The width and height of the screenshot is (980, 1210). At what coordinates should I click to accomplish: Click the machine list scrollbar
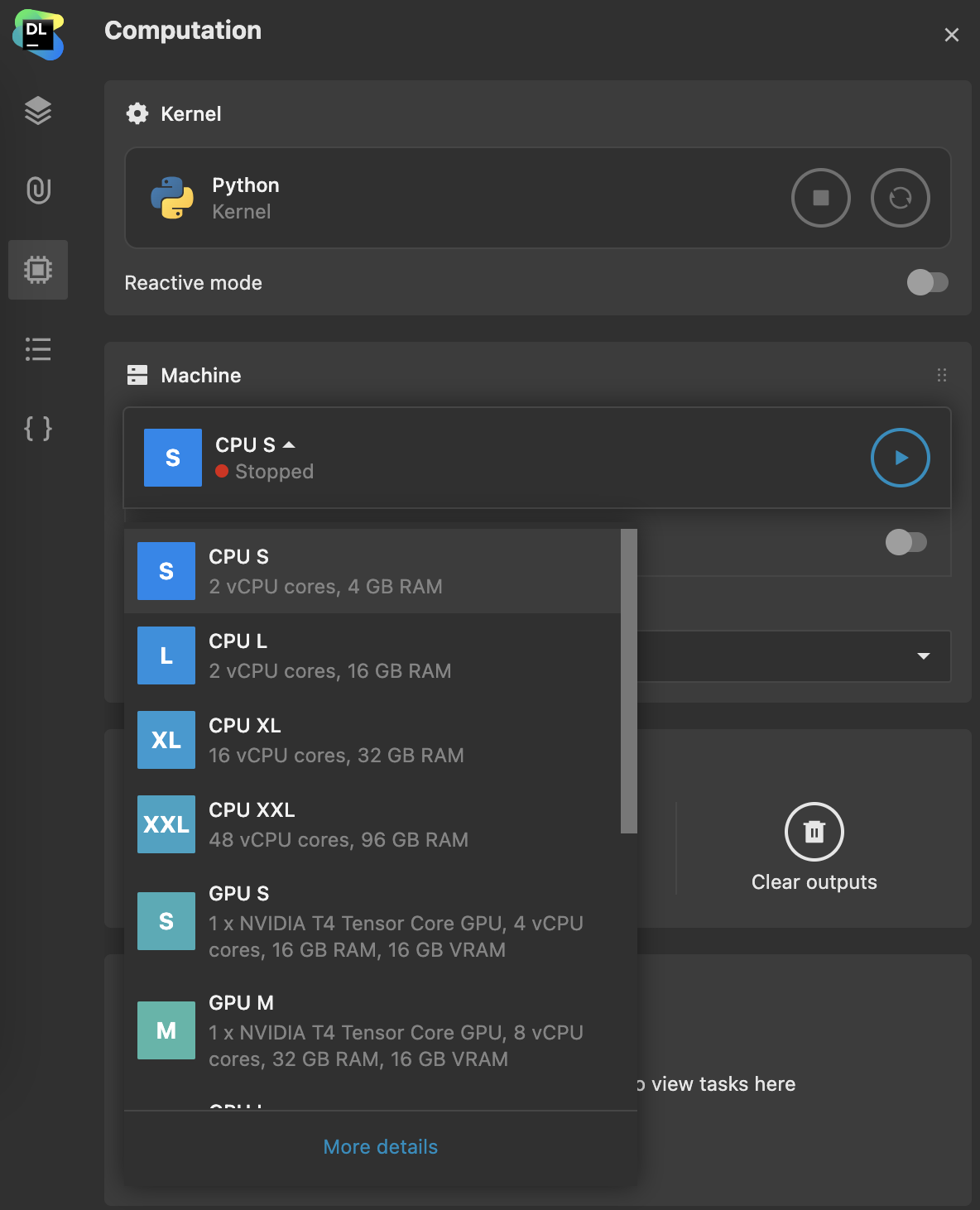point(629,680)
